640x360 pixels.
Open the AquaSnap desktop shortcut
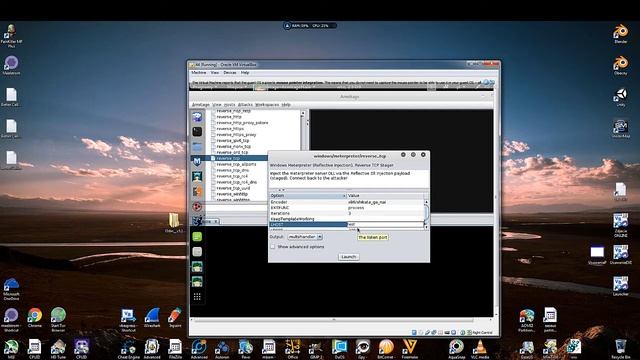pyautogui.click(x=456, y=349)
